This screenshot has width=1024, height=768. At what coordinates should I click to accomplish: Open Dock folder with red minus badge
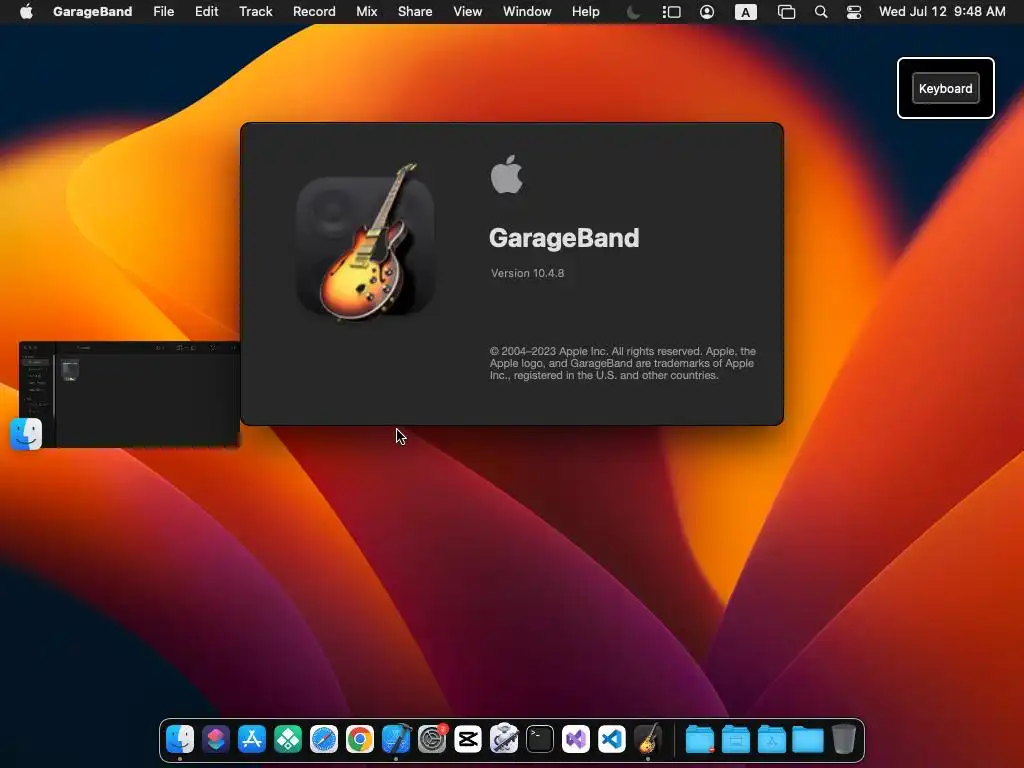coord(699,739)
